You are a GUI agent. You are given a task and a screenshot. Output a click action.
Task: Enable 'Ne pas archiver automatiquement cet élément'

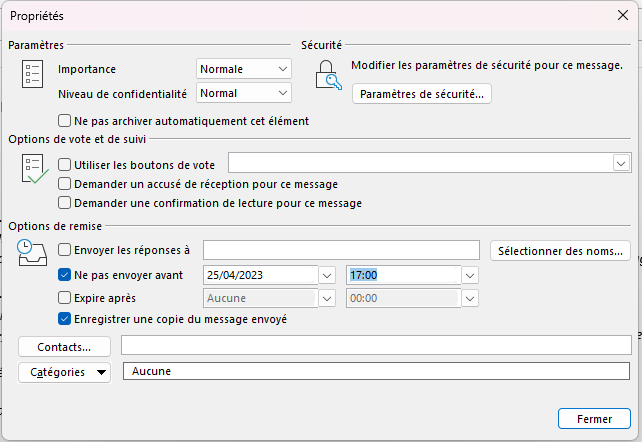(65, 121)
